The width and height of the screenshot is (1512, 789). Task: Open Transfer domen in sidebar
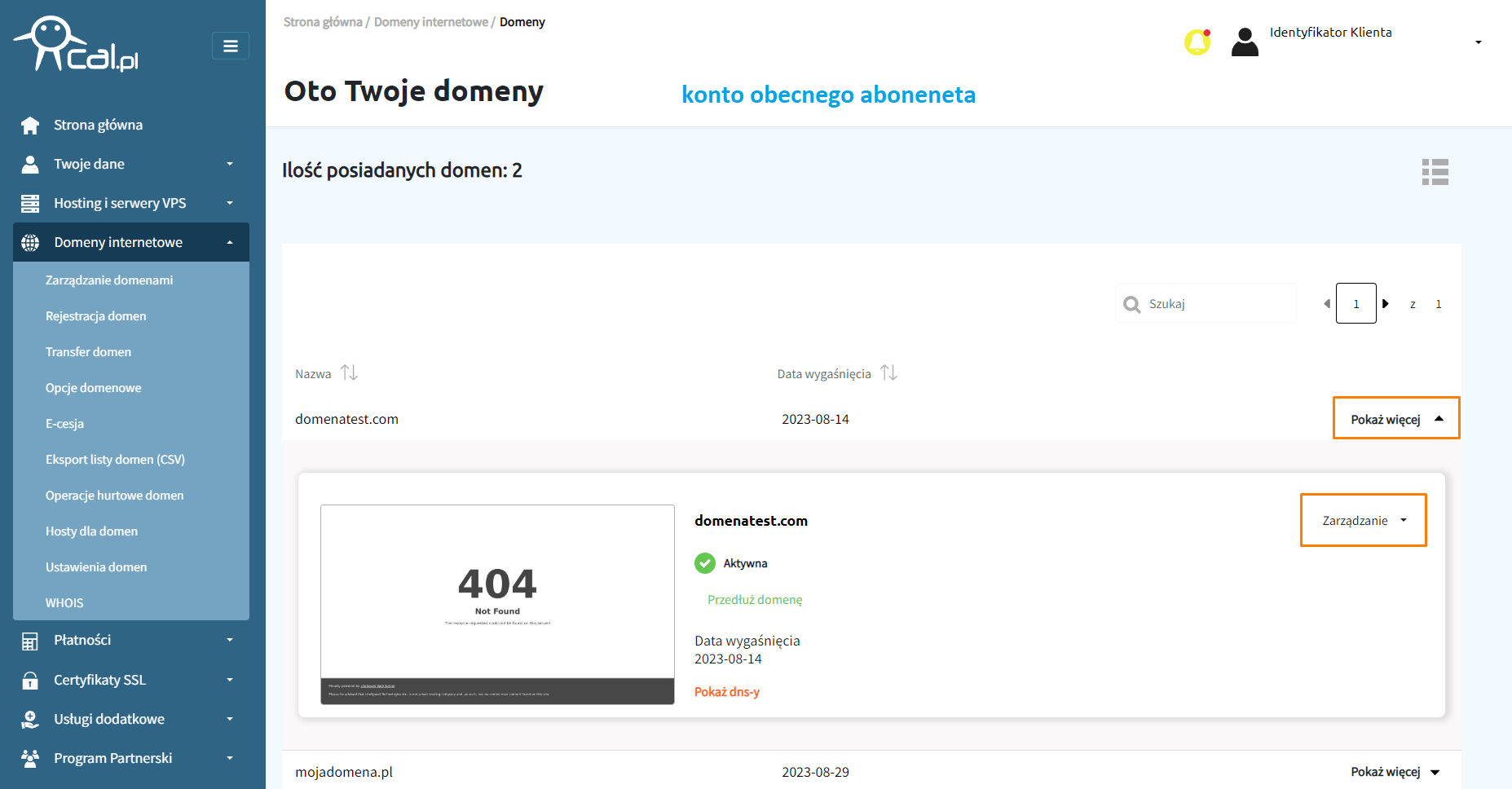pos(88,352)
